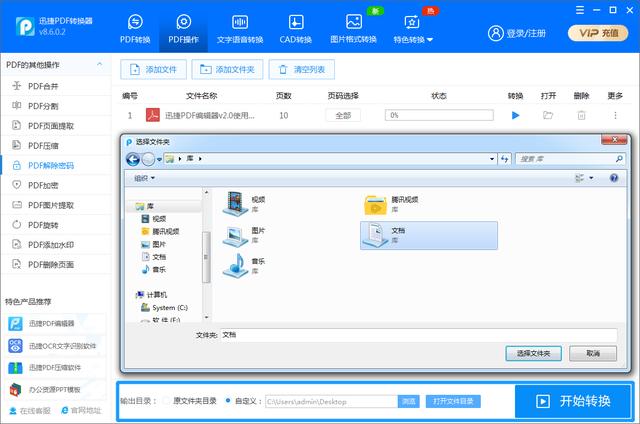
Task: Select the 自定义 output directory radio button
Action: [228, 401]
